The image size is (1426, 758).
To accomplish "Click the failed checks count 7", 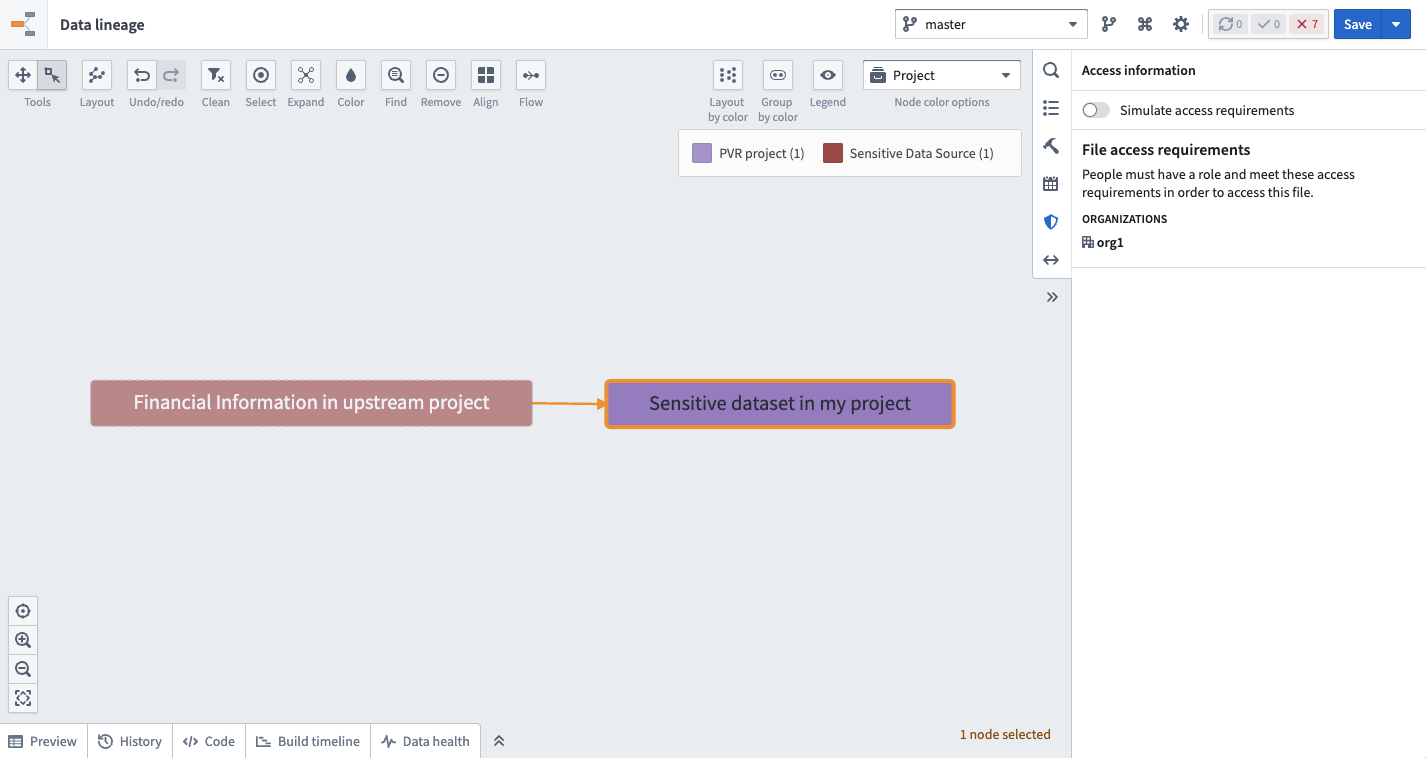I will [1307, 24].
